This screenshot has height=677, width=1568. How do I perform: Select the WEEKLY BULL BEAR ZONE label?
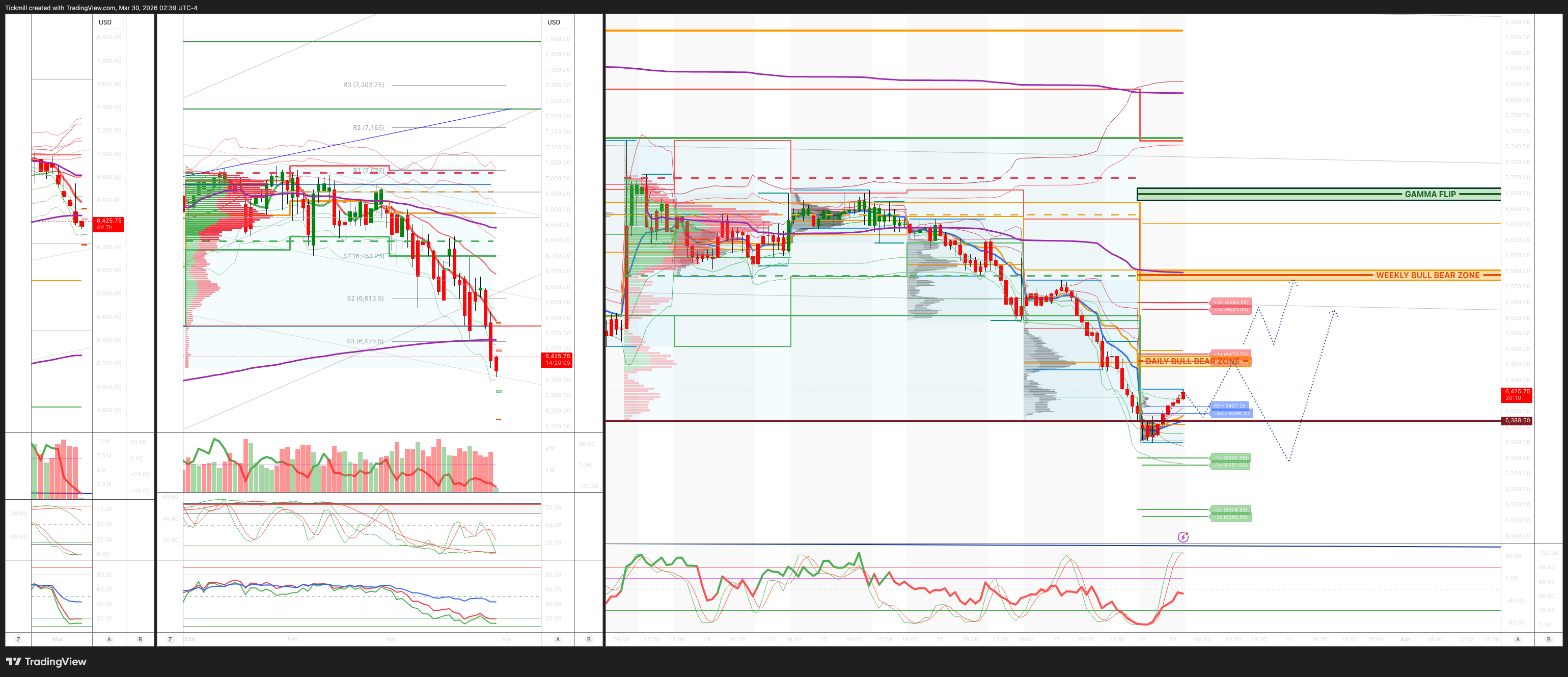tap(1427, 275)
